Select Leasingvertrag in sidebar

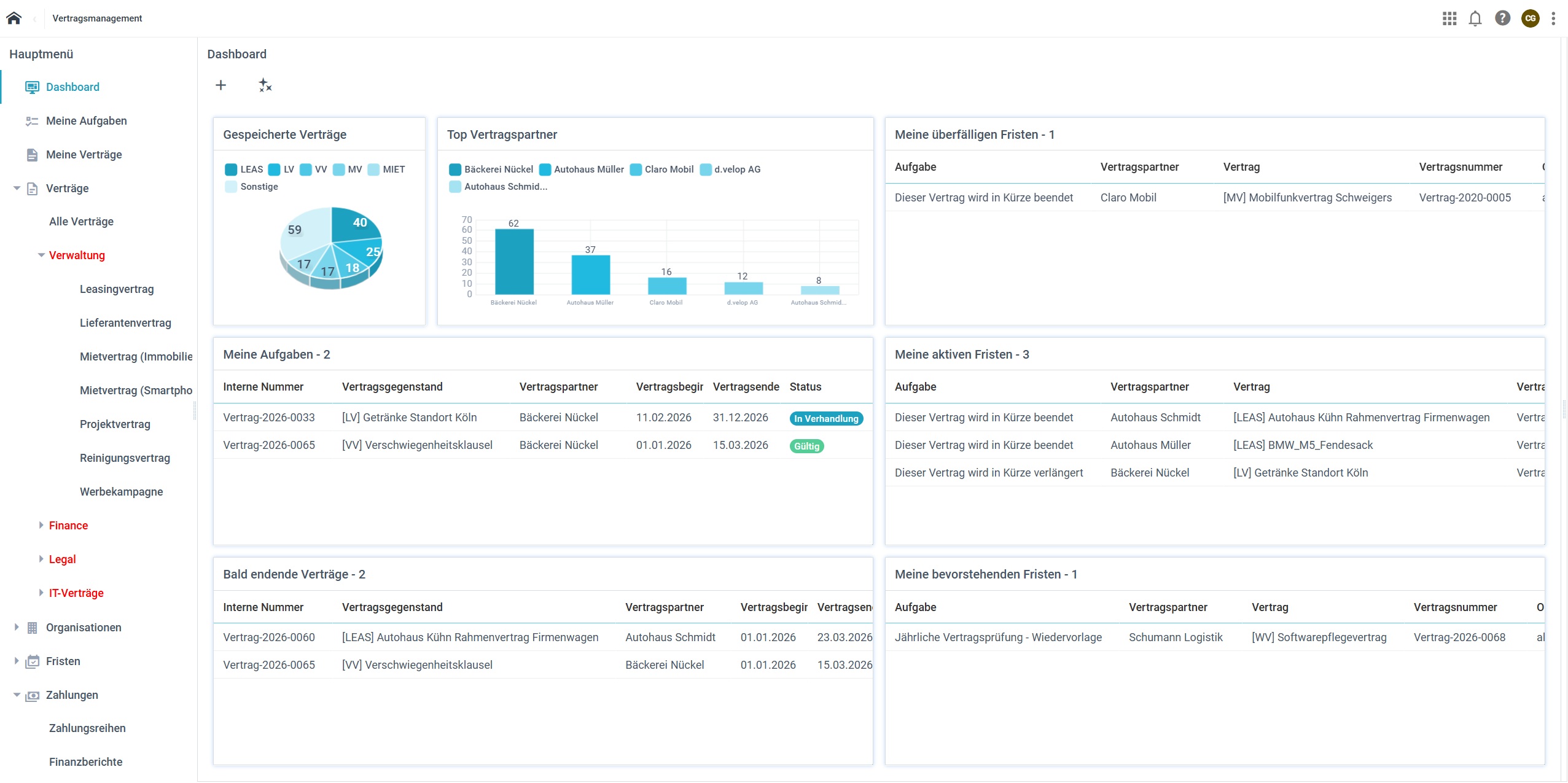pyautogui.click(x=117, y=289)
